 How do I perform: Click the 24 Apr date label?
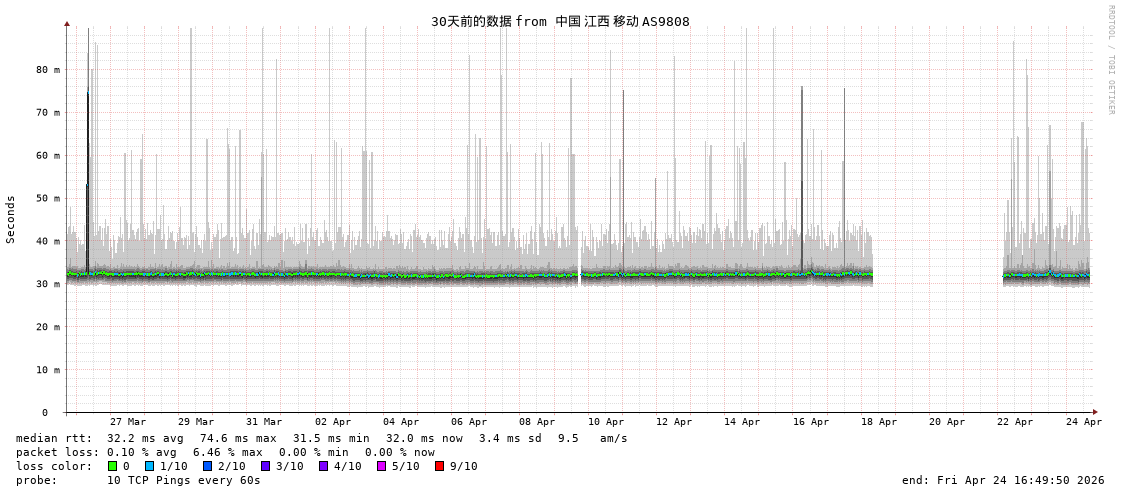1084,422
